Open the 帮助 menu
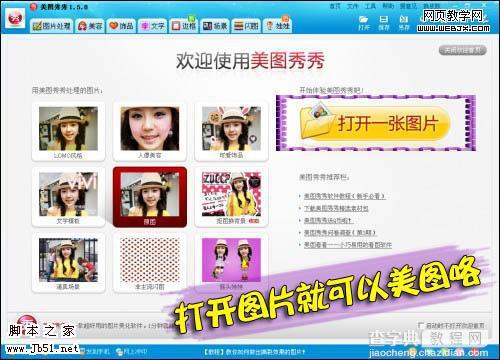500x360 pixels. (x=388, y=6)
